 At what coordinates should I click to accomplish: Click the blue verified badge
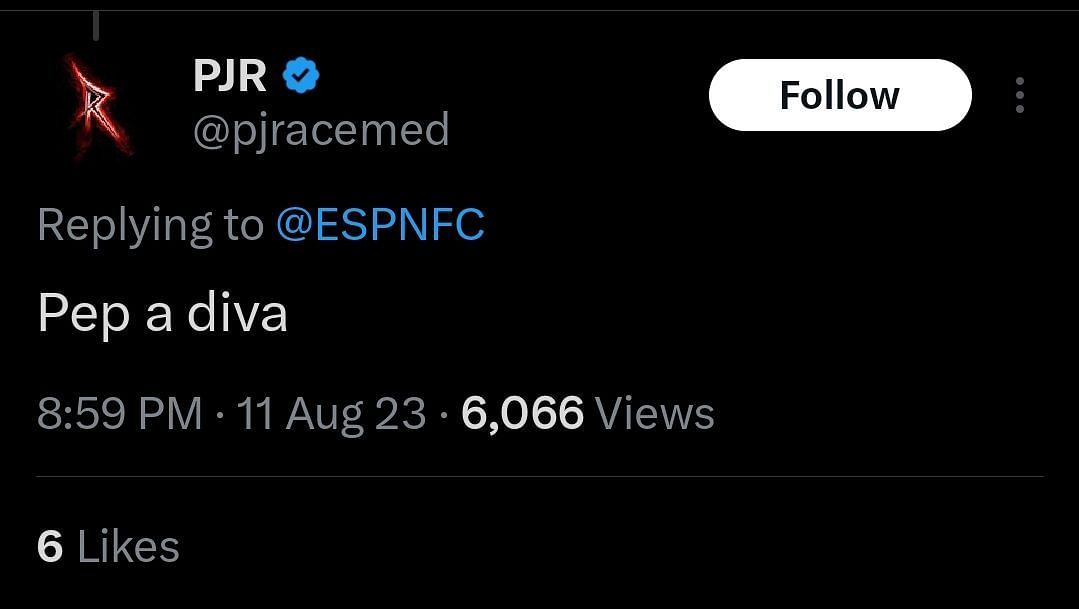(x=301, y=76)
